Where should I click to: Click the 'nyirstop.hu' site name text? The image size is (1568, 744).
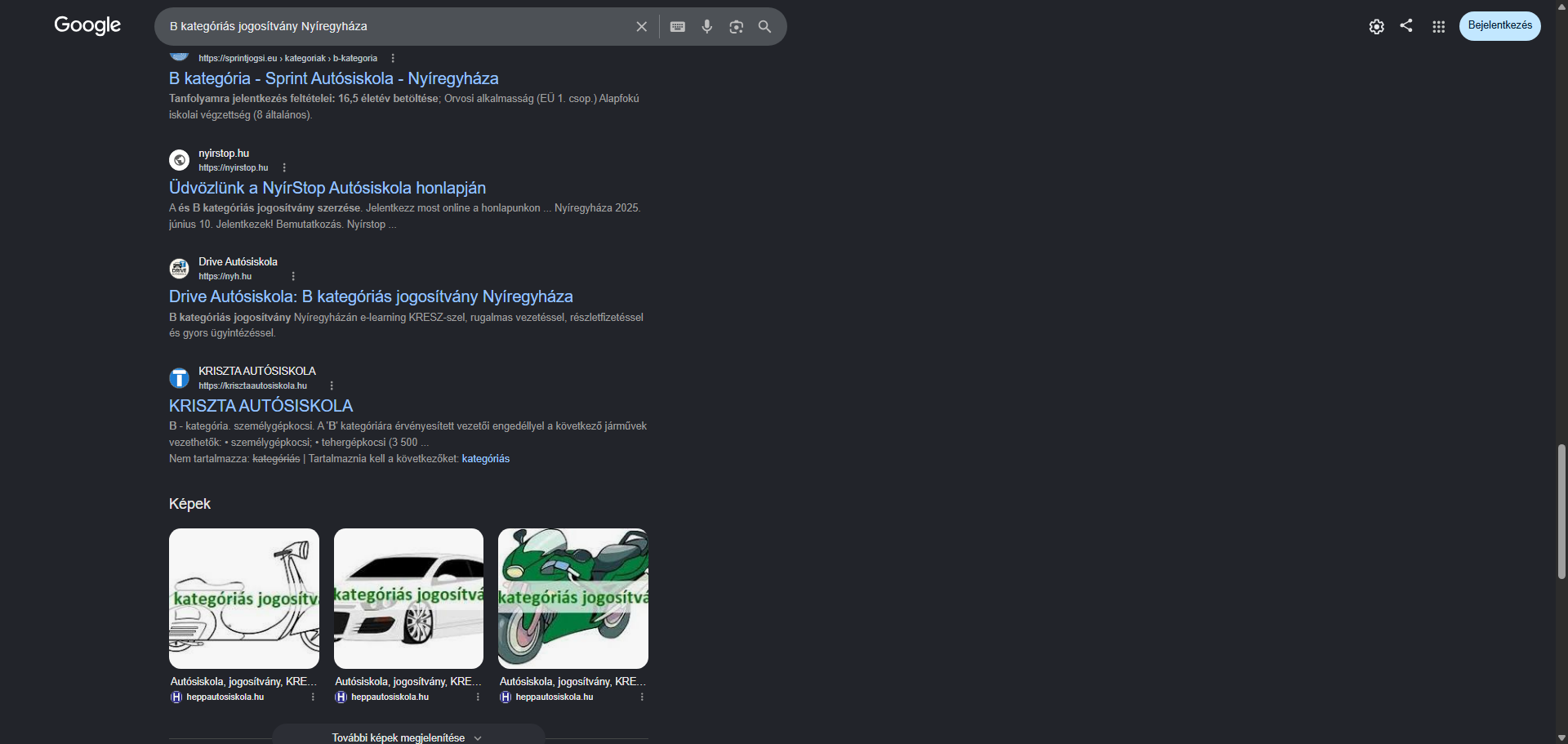click(224, 154)
